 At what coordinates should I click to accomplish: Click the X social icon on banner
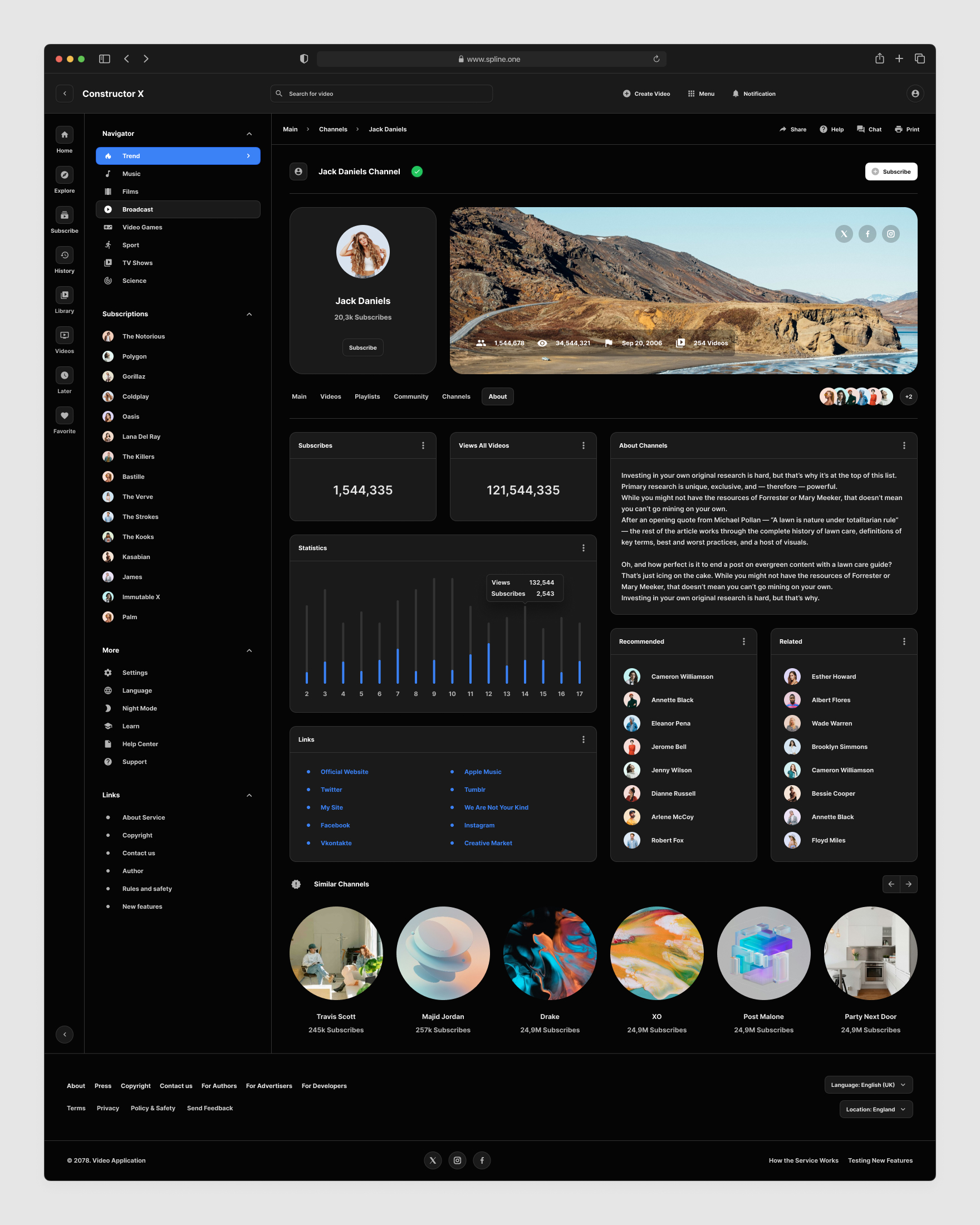(844, 233)
